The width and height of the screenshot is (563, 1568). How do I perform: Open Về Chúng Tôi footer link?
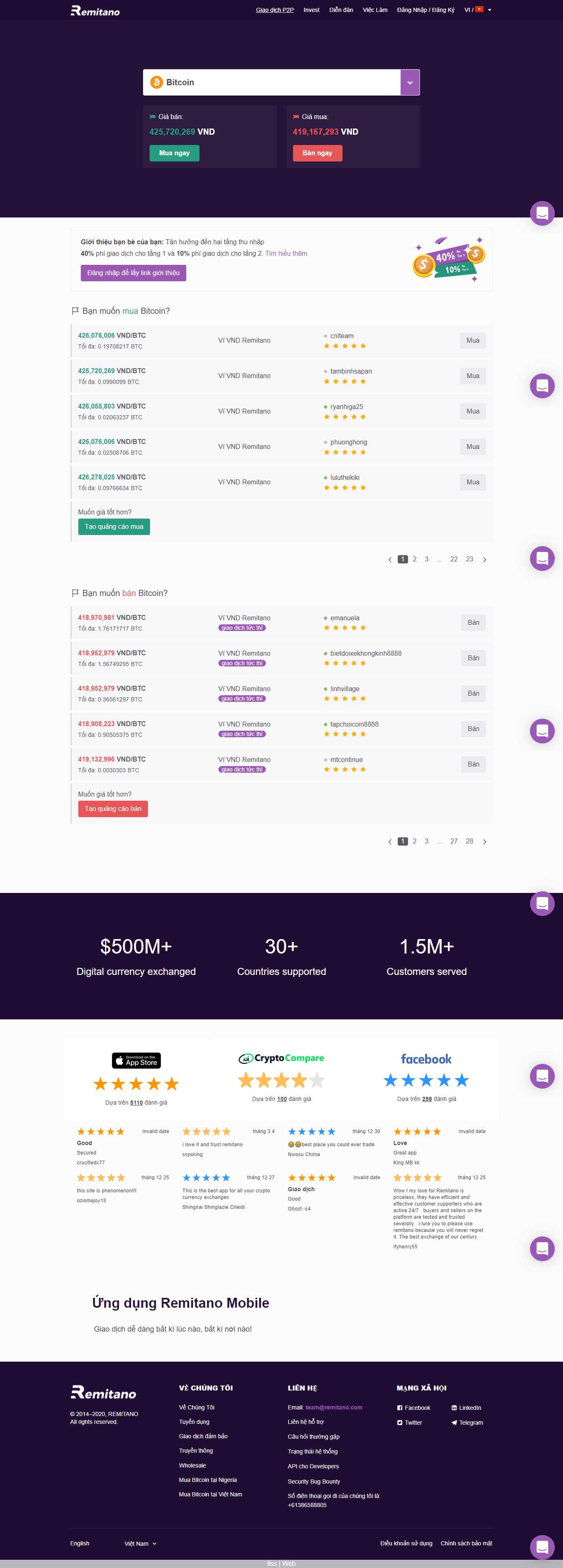[197, 1407]
